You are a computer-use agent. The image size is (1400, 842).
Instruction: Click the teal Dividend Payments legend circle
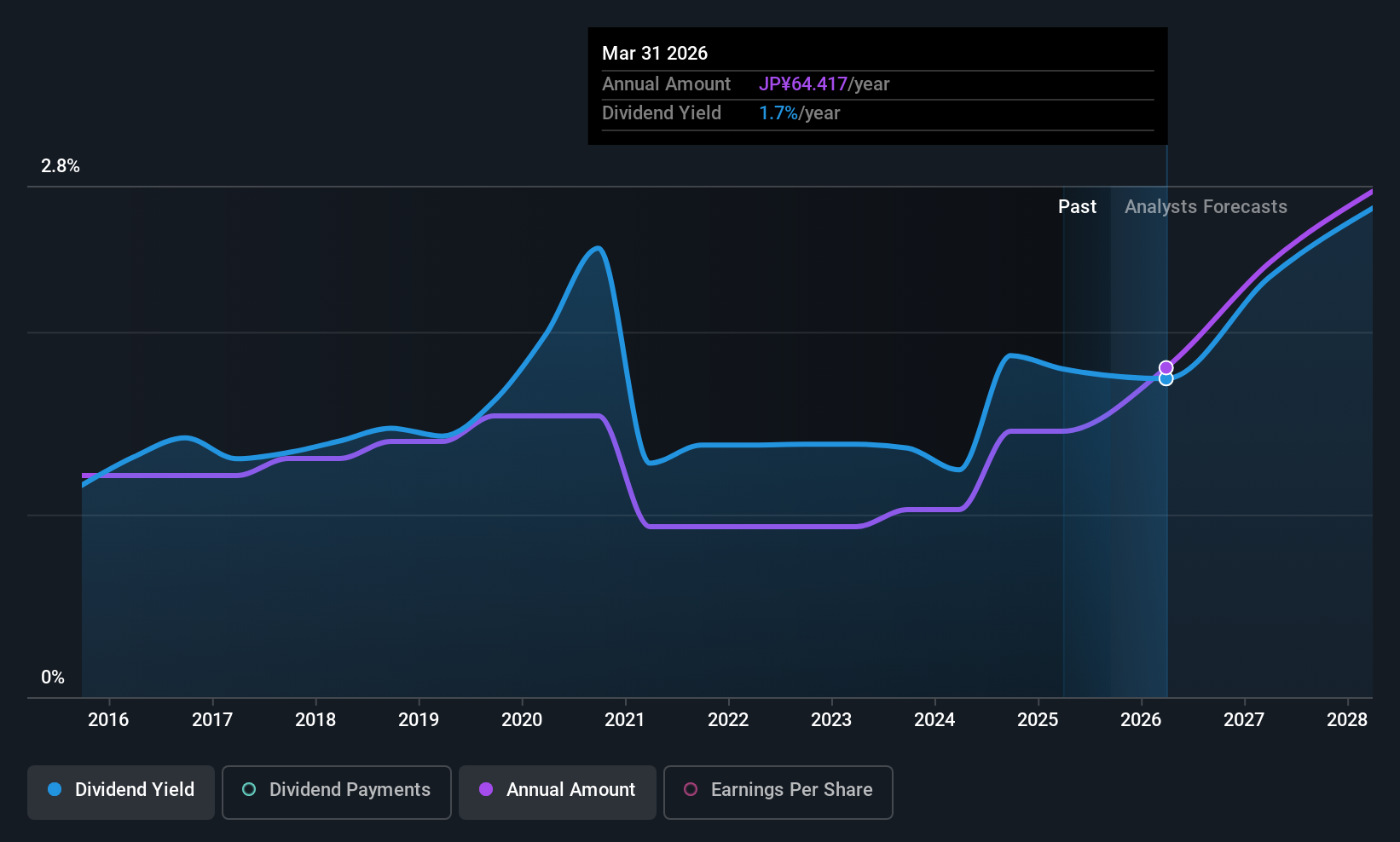pyautogui.click(x=249, y=789)
